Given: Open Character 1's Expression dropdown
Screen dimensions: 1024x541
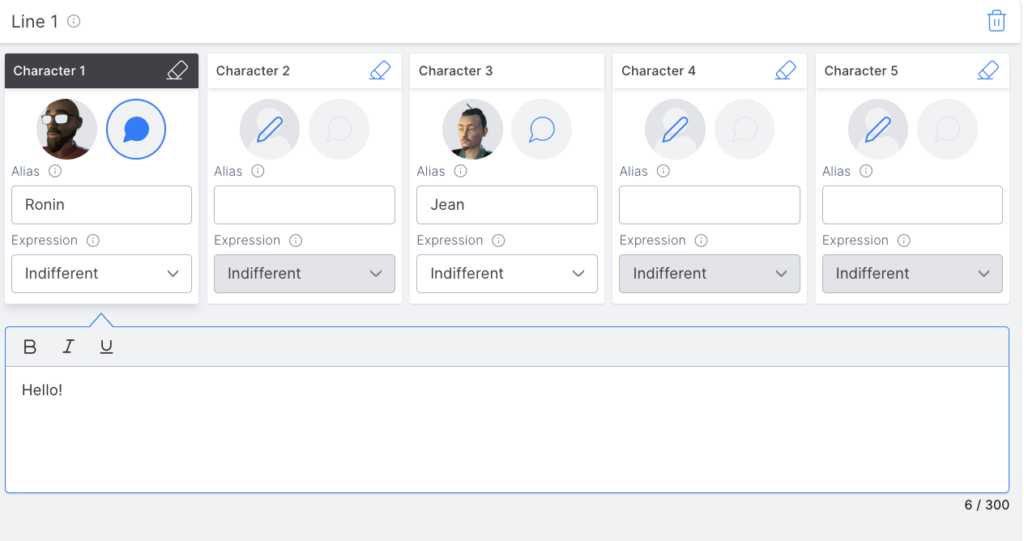Looking at the screenshot, I should click(x=101, y=273).
